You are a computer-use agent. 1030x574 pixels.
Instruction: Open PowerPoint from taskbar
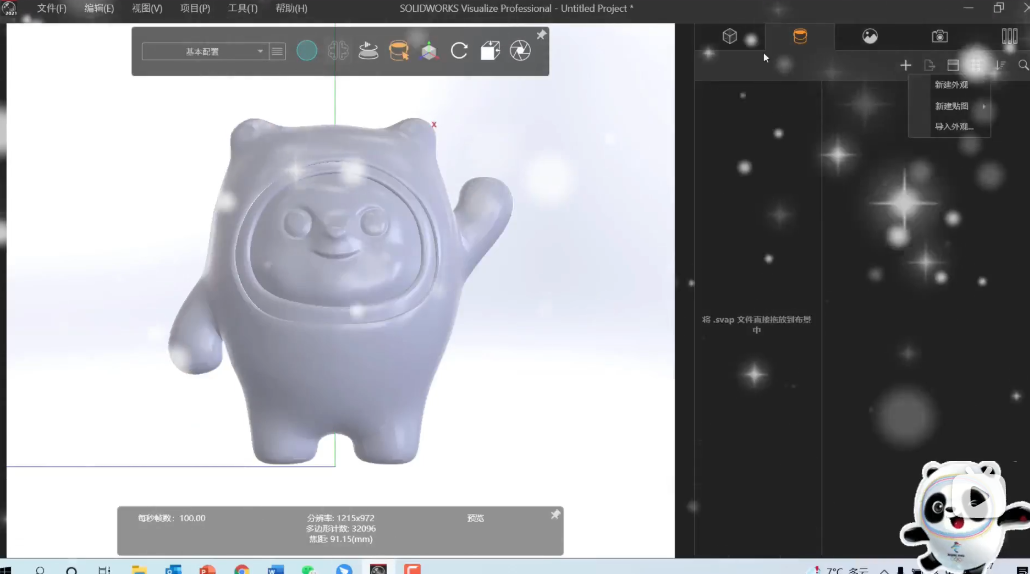pyautogui.click(x=207, y=569)
